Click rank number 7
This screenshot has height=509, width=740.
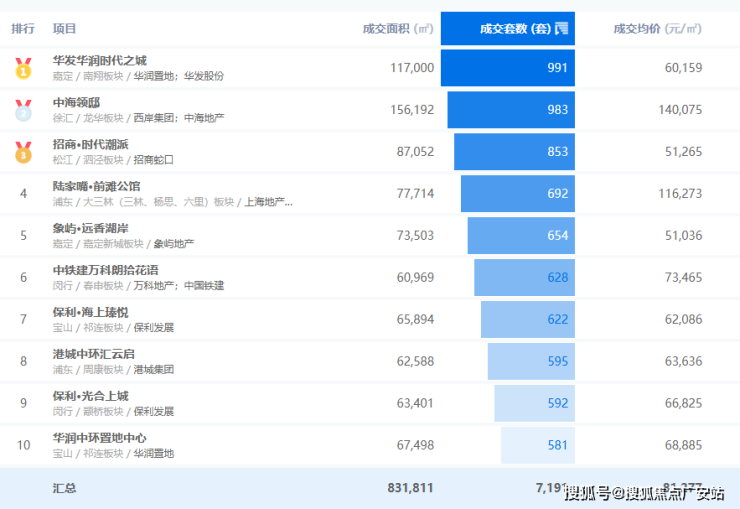(x=23, y=320)
